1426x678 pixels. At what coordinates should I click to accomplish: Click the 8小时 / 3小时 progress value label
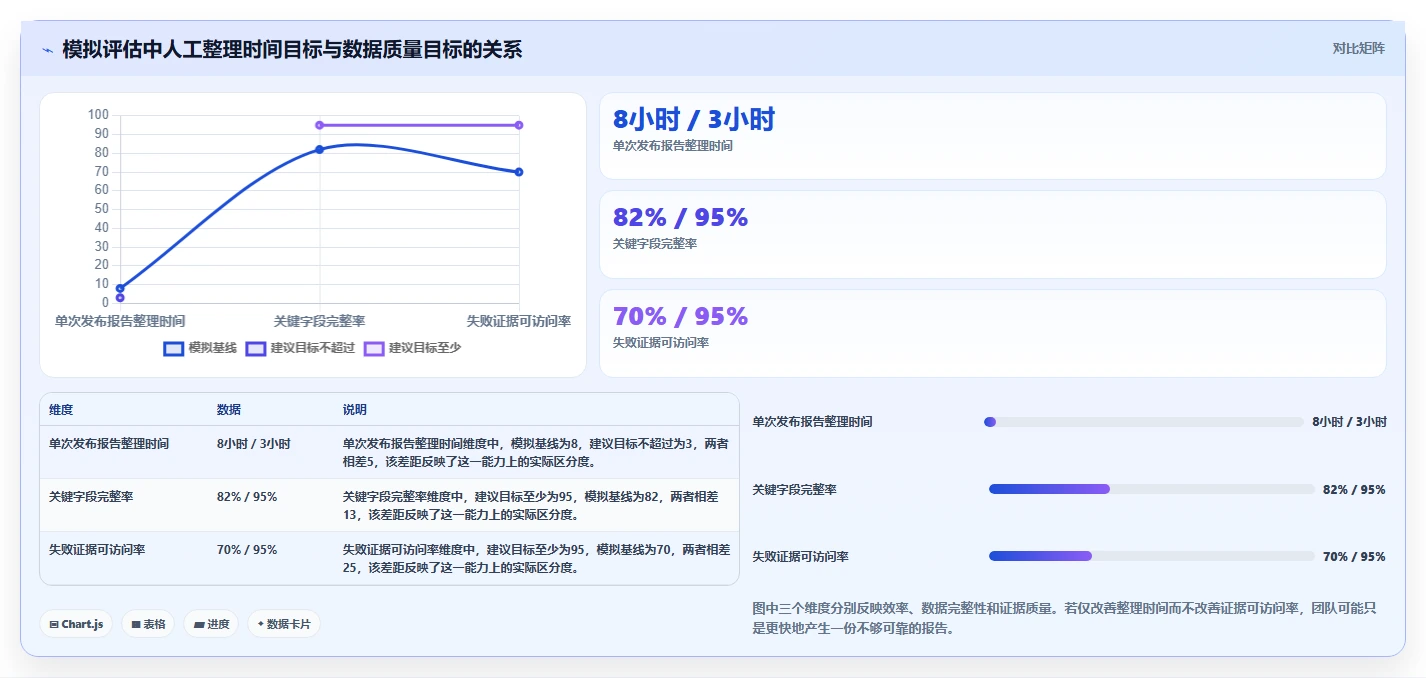[x=1349, y=422]
